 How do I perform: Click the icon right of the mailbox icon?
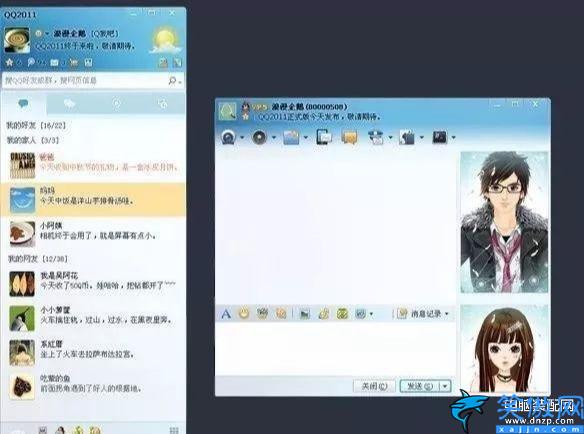74,63
